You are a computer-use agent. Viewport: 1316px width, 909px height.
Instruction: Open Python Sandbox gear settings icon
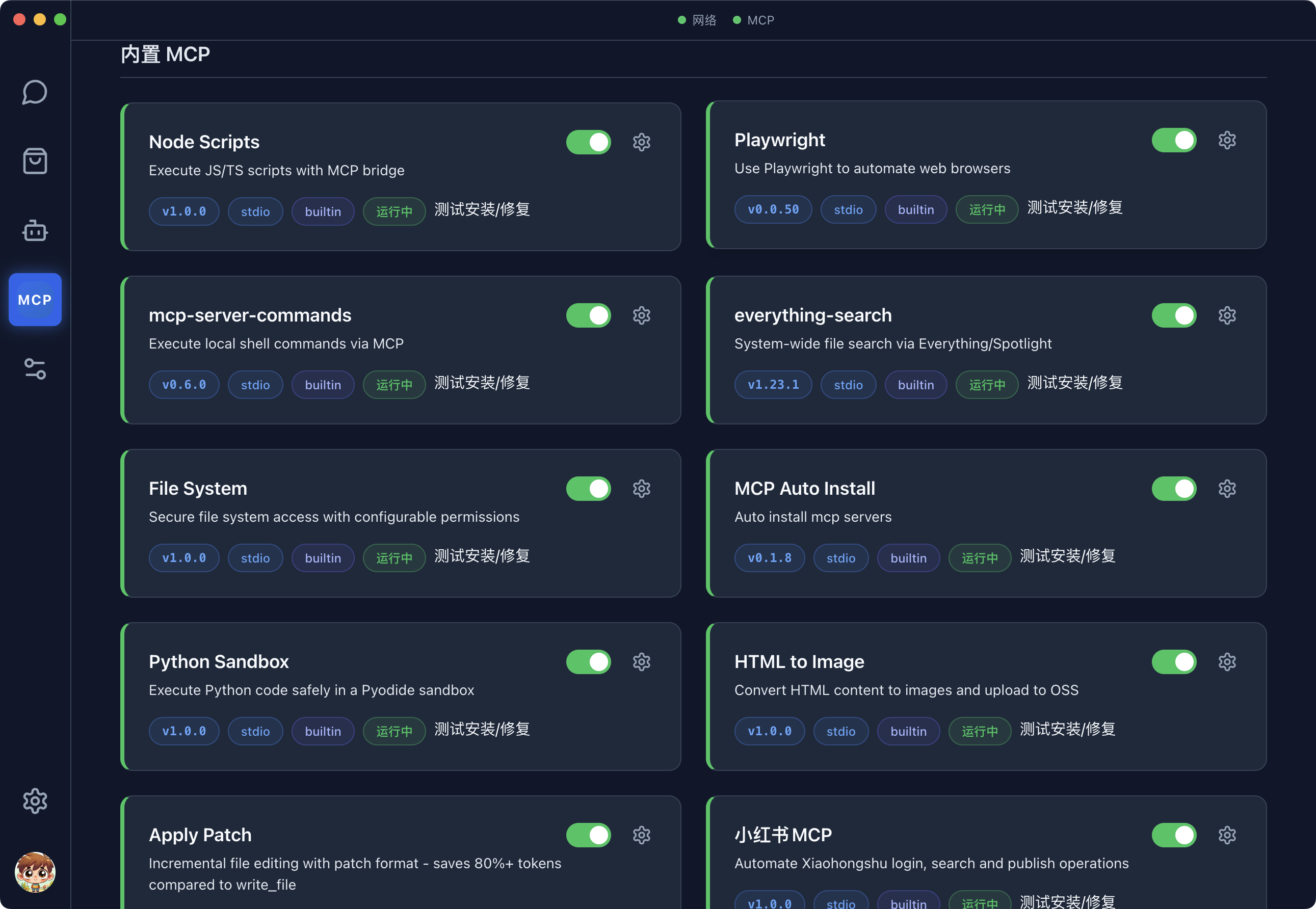point(642,662)
